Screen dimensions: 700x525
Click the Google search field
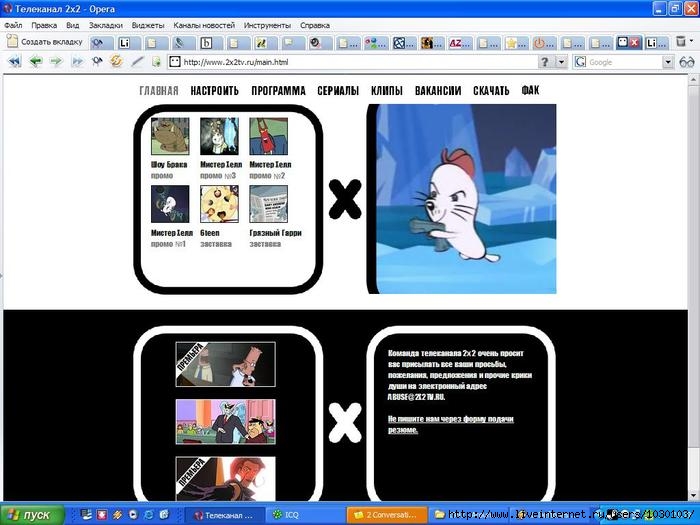623,62
